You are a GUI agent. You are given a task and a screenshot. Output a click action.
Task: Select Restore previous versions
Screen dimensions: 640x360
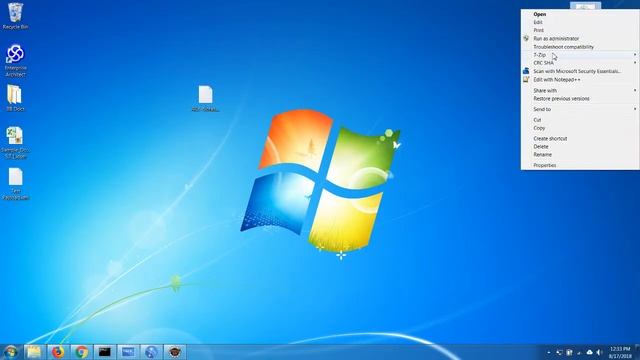(580, 99)
